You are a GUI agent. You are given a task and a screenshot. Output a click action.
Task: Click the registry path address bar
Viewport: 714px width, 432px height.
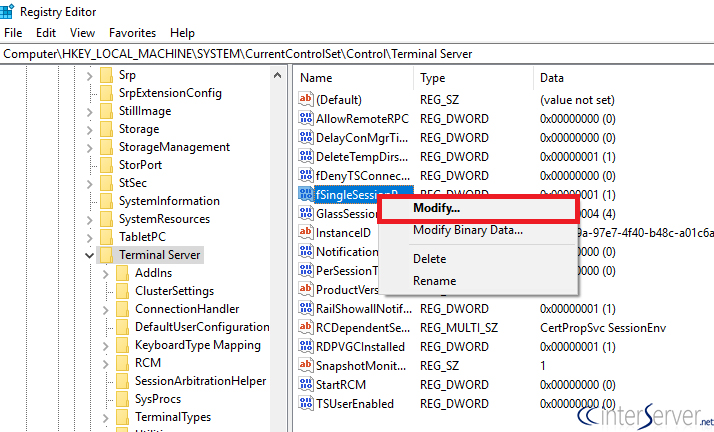pyautogui.click(x=357, y=54)
